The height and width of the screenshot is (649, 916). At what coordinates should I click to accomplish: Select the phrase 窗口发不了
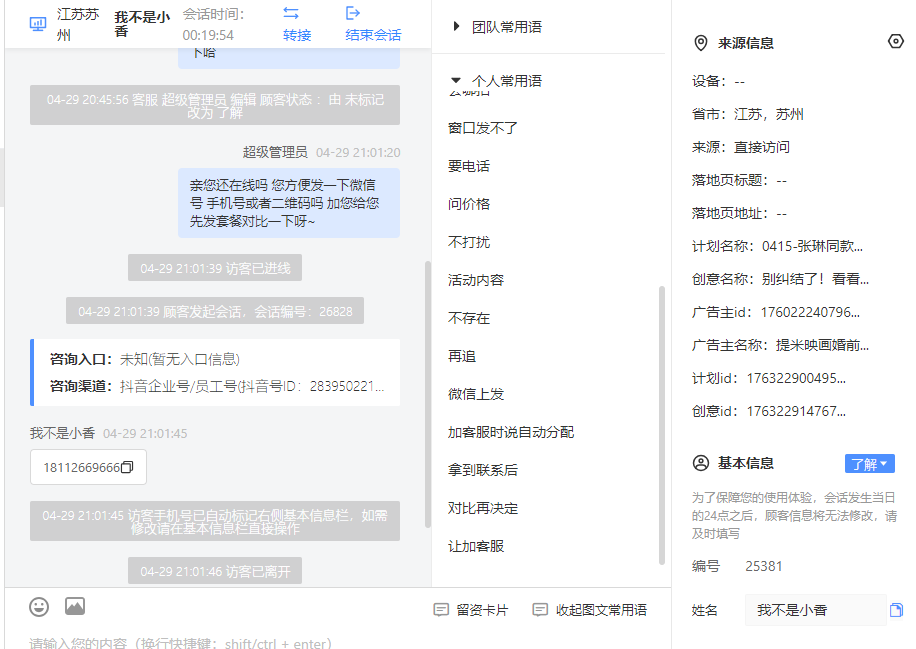pos(483,128)
